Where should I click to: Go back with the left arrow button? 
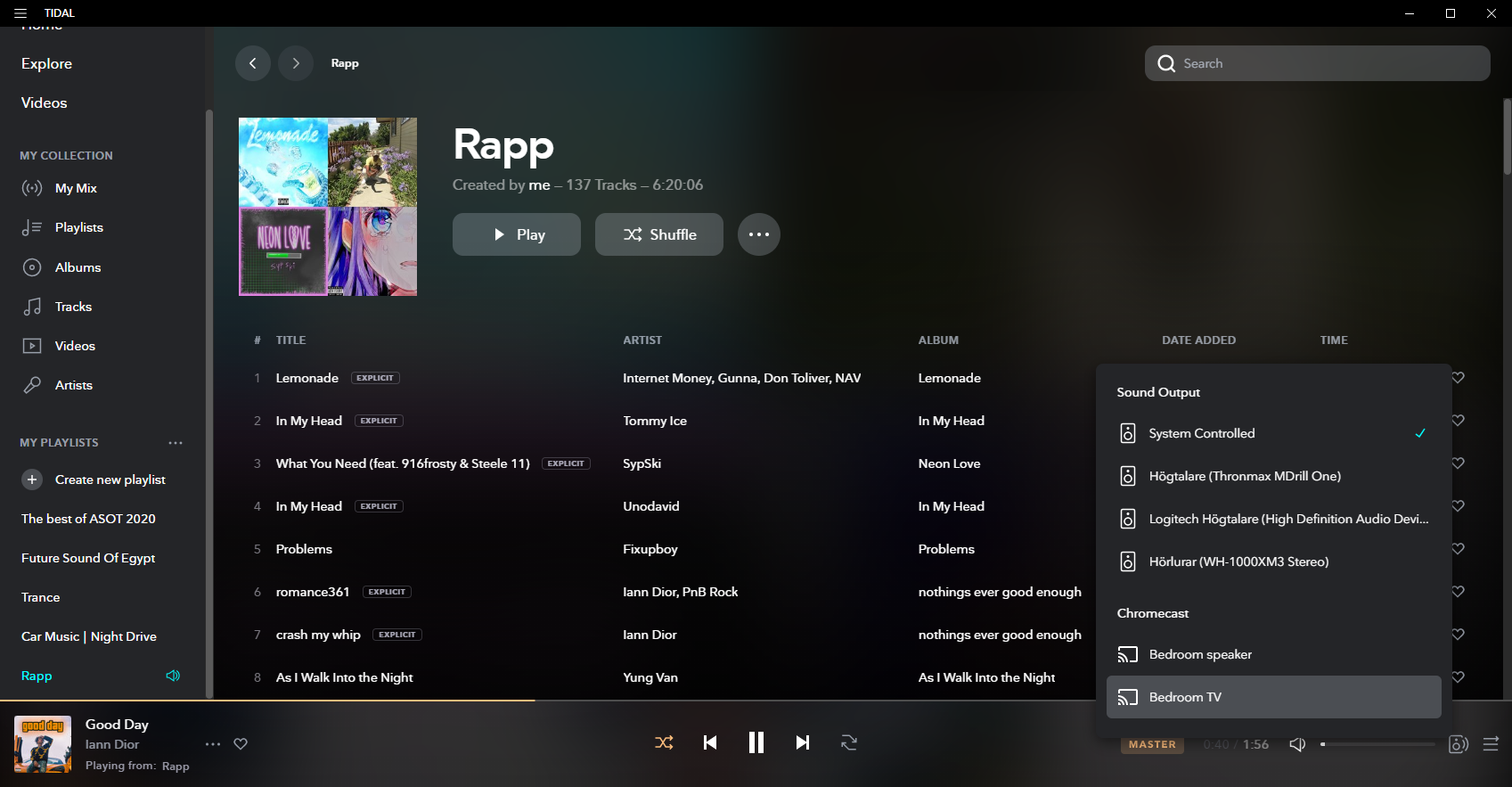[x=253, y=63]
